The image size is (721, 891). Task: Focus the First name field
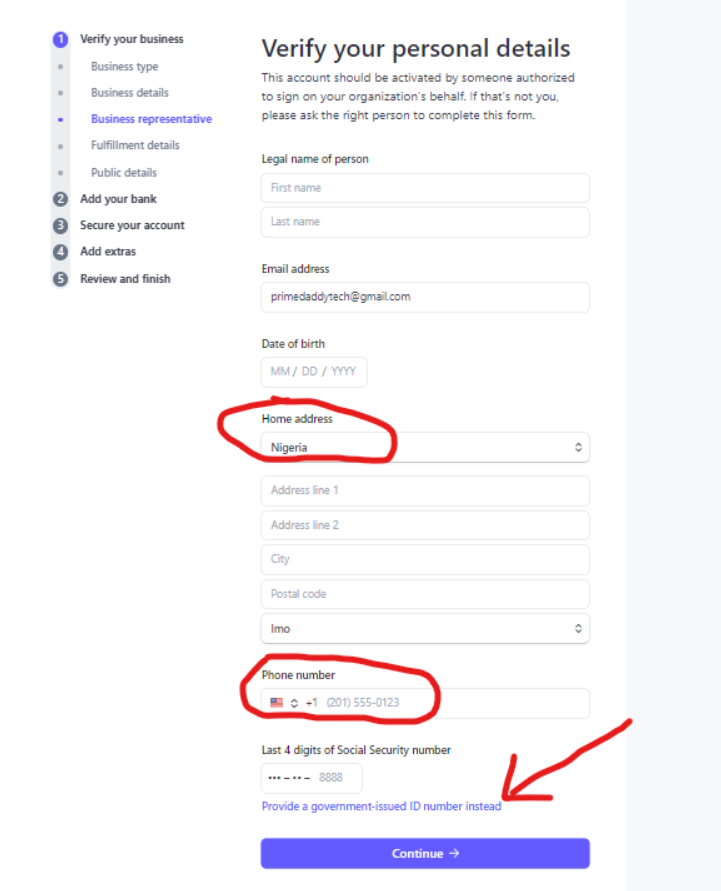coord(425,188)
